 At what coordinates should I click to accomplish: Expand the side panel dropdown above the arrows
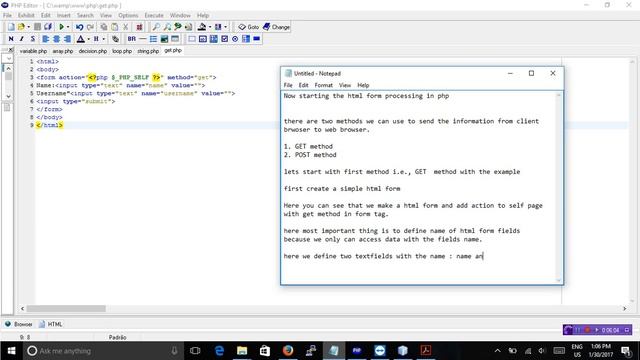click(x=9, y=59)
